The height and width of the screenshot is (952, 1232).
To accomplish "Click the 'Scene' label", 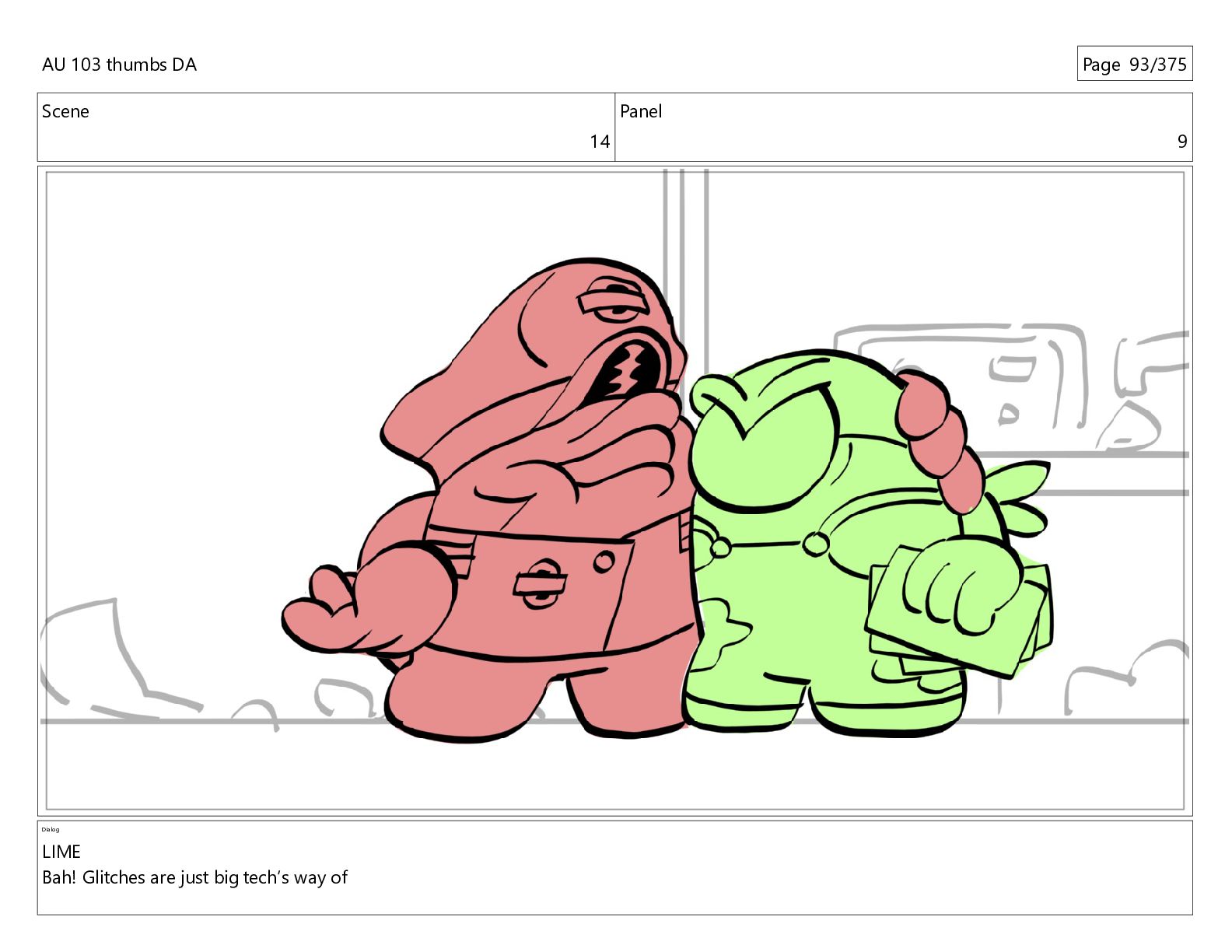I will 65,111.
